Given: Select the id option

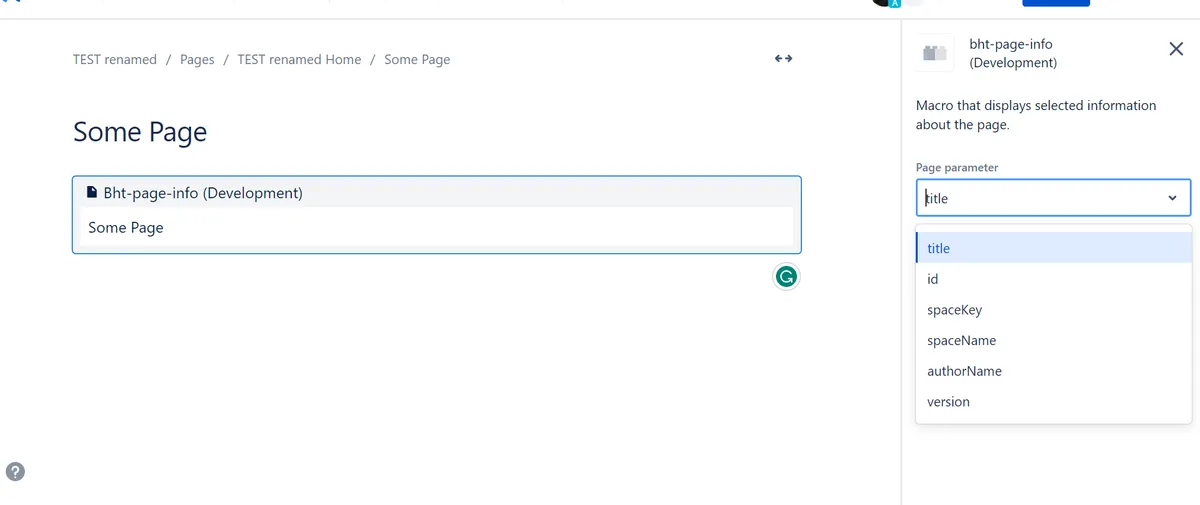Looking at the screenshot, I should click(x=1054, y=279).
